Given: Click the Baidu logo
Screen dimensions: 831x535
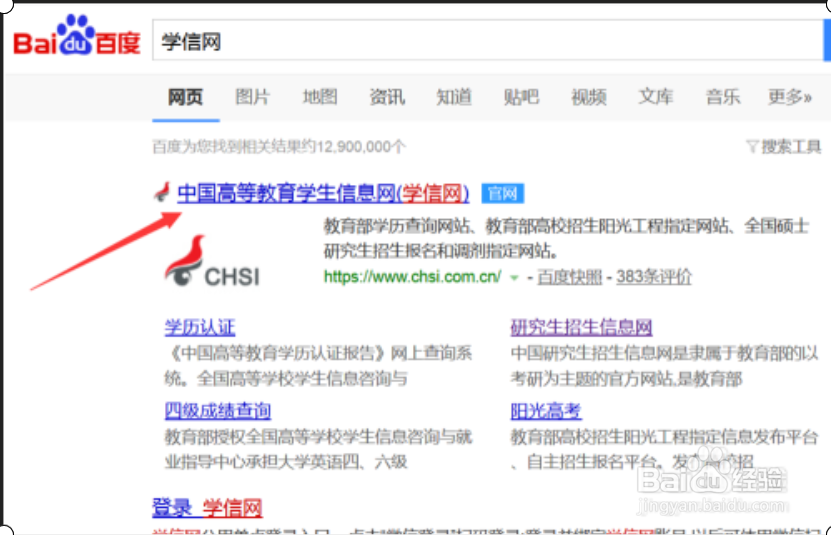Looking at the screenshot, I should [77, 36].
